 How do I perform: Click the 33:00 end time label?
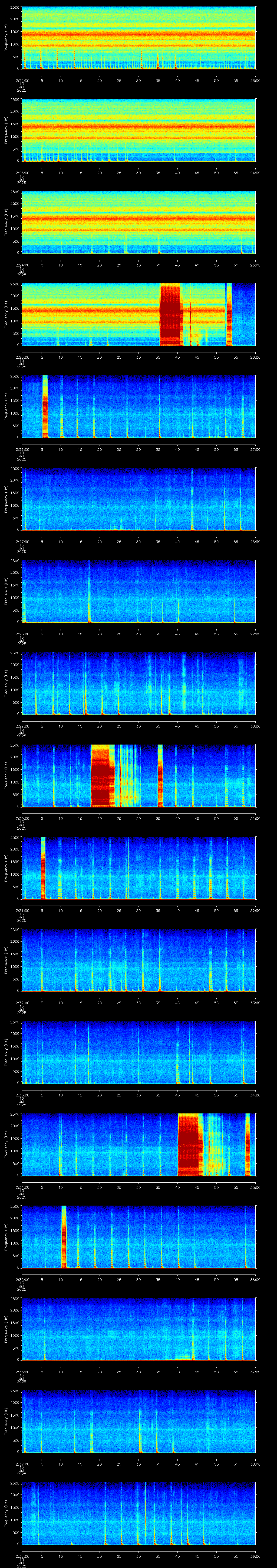255,1003
